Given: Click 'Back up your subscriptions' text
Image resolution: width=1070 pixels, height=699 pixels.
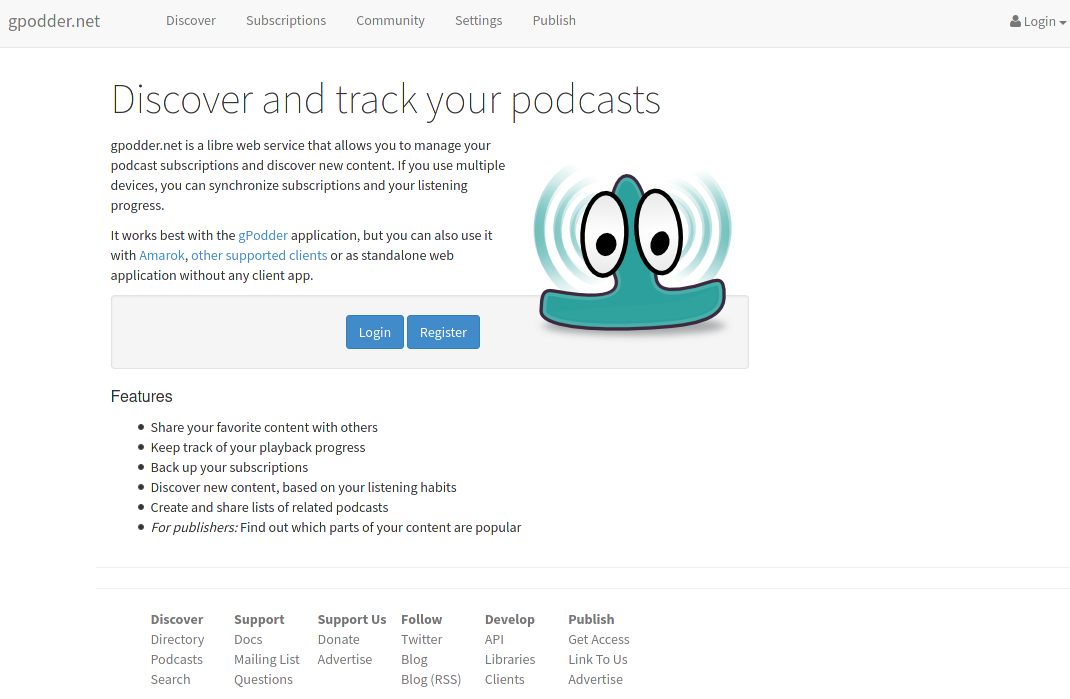Looking at the screenshot, I should coord(229,467).
